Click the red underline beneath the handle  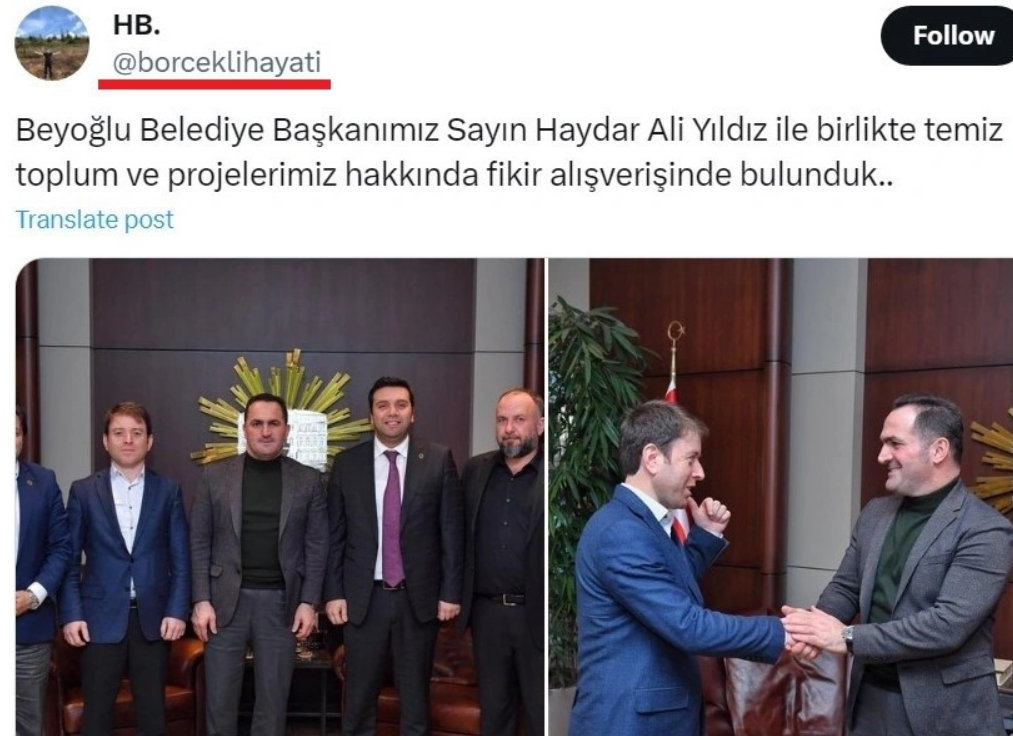tap(214, 83)
